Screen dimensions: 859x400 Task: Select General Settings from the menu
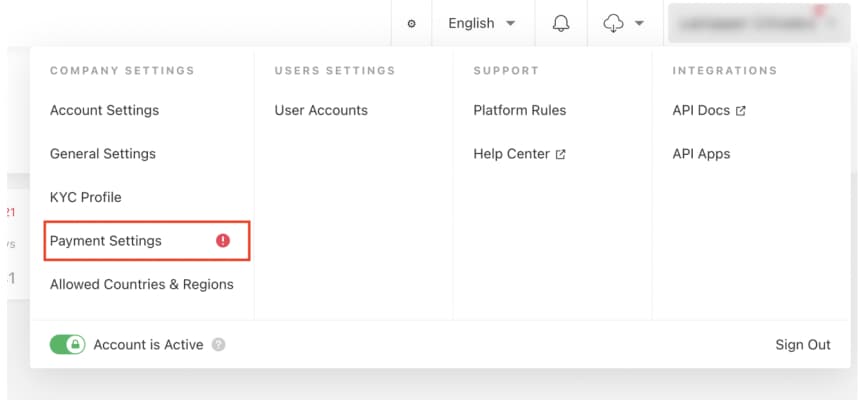coord(103,154)
